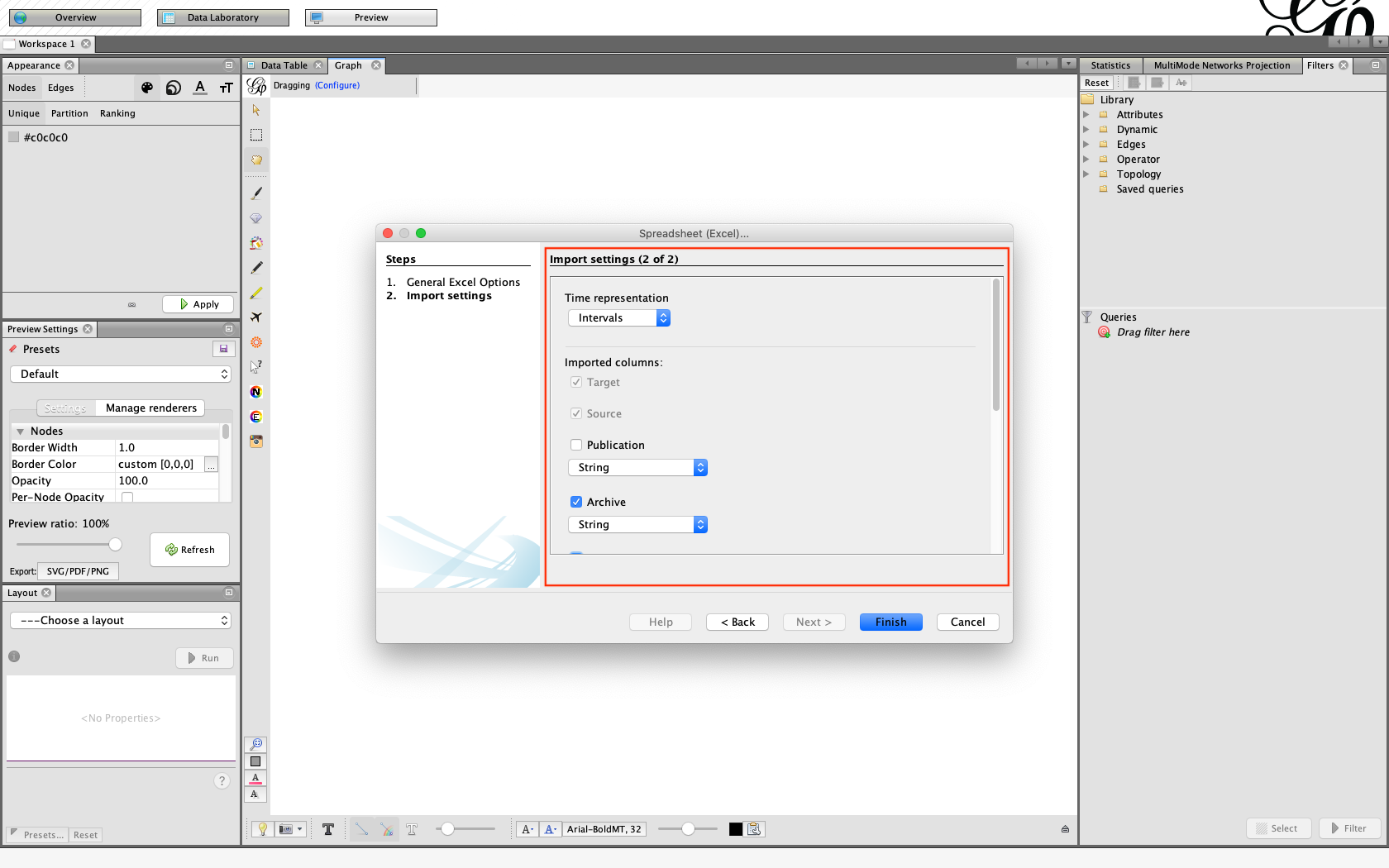Click Cancel in the Spreadsheet dialog

click(968, 622)
